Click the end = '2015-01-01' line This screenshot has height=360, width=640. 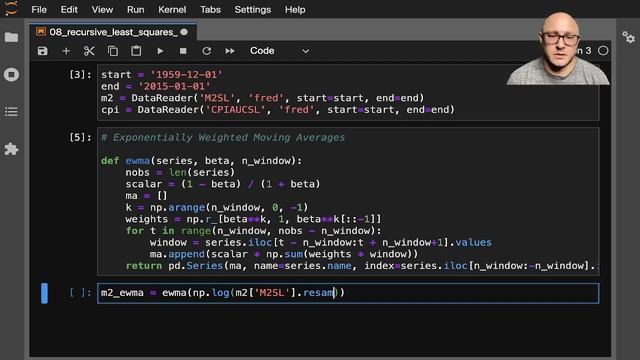[x=156, y=87]
